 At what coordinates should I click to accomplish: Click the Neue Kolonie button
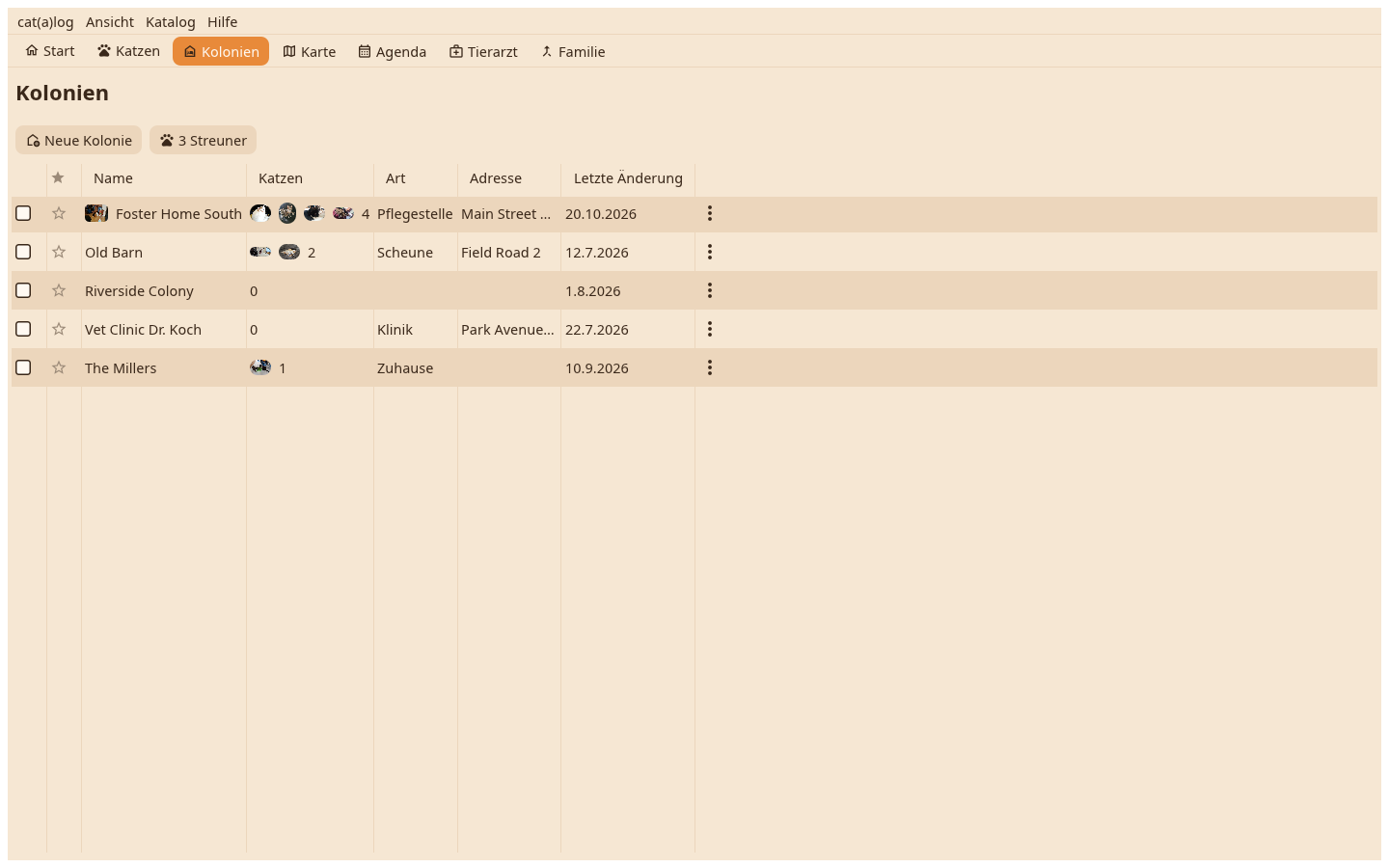(79, 140)
